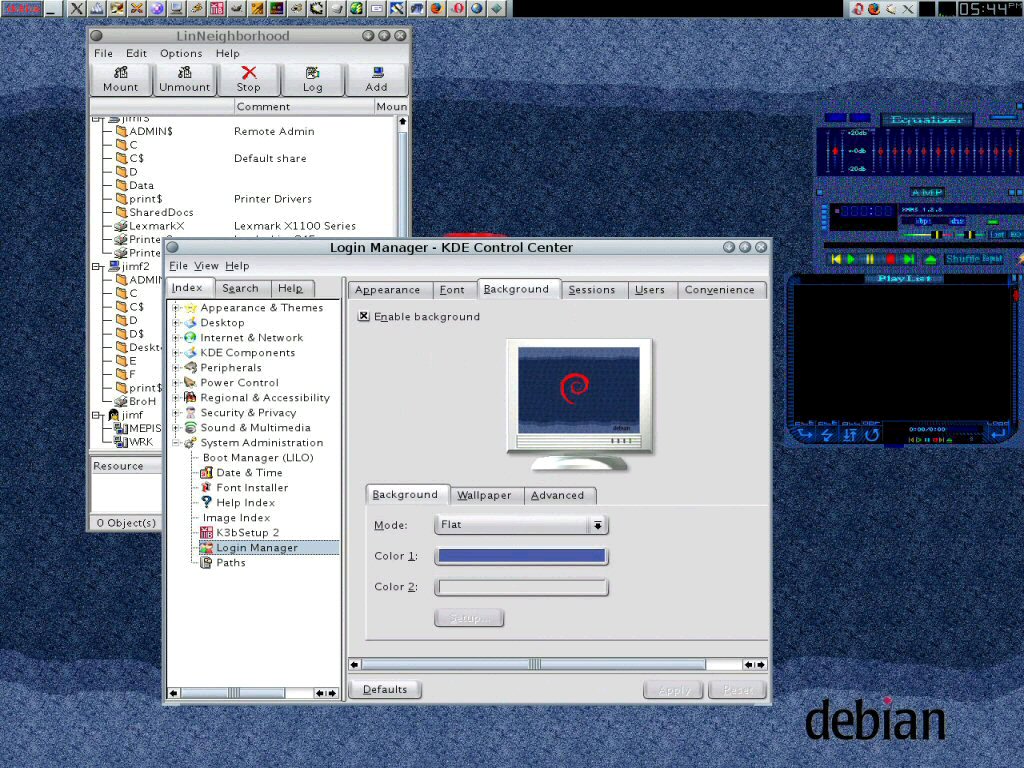Click the Defaults button
1024x768 pixels.
[x=385, y=689]
